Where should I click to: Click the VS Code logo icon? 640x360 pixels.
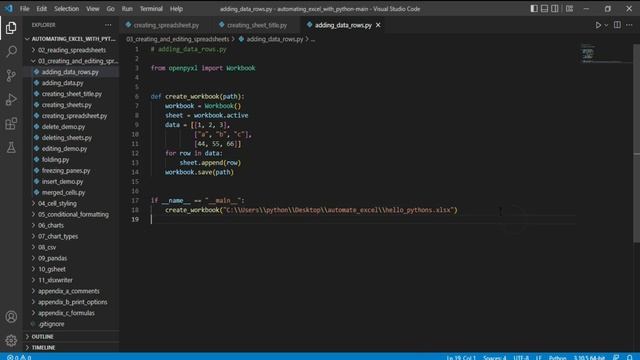tap(9, 8)
